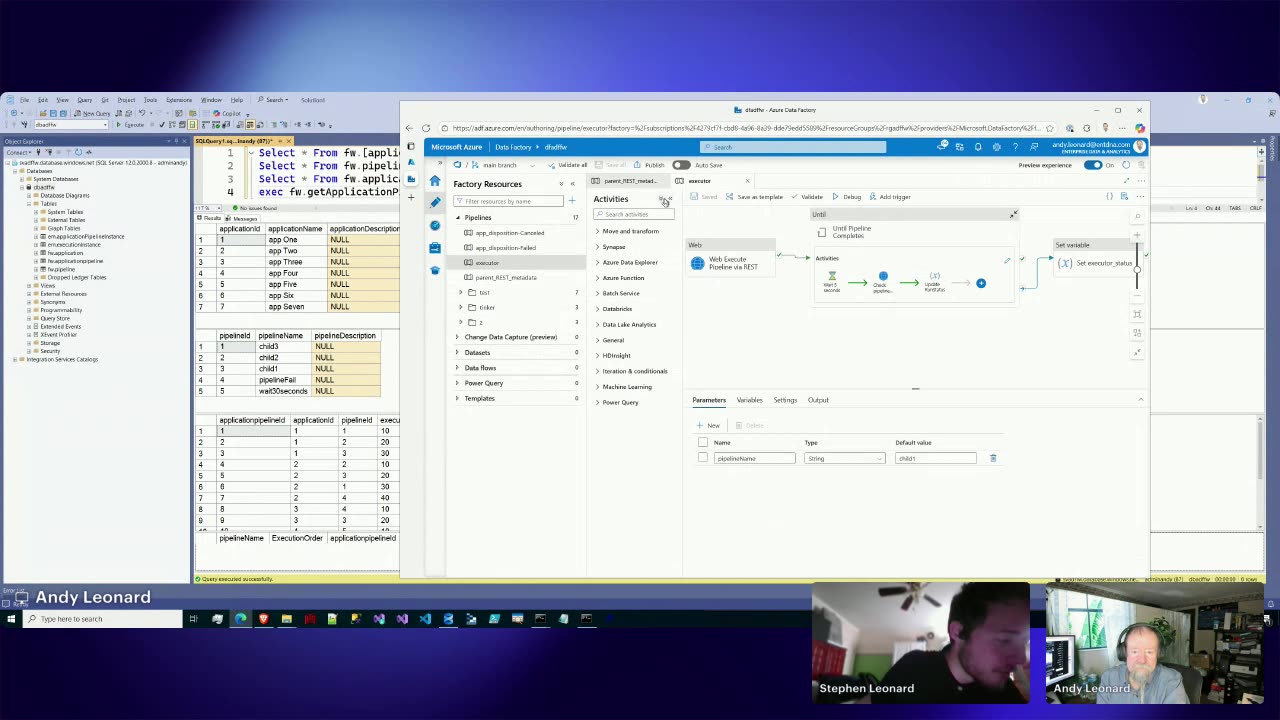This screenshot has width=1280, height=720.
Task: Open the parent_REST_metadata editor tab
Action: point(631,181)
